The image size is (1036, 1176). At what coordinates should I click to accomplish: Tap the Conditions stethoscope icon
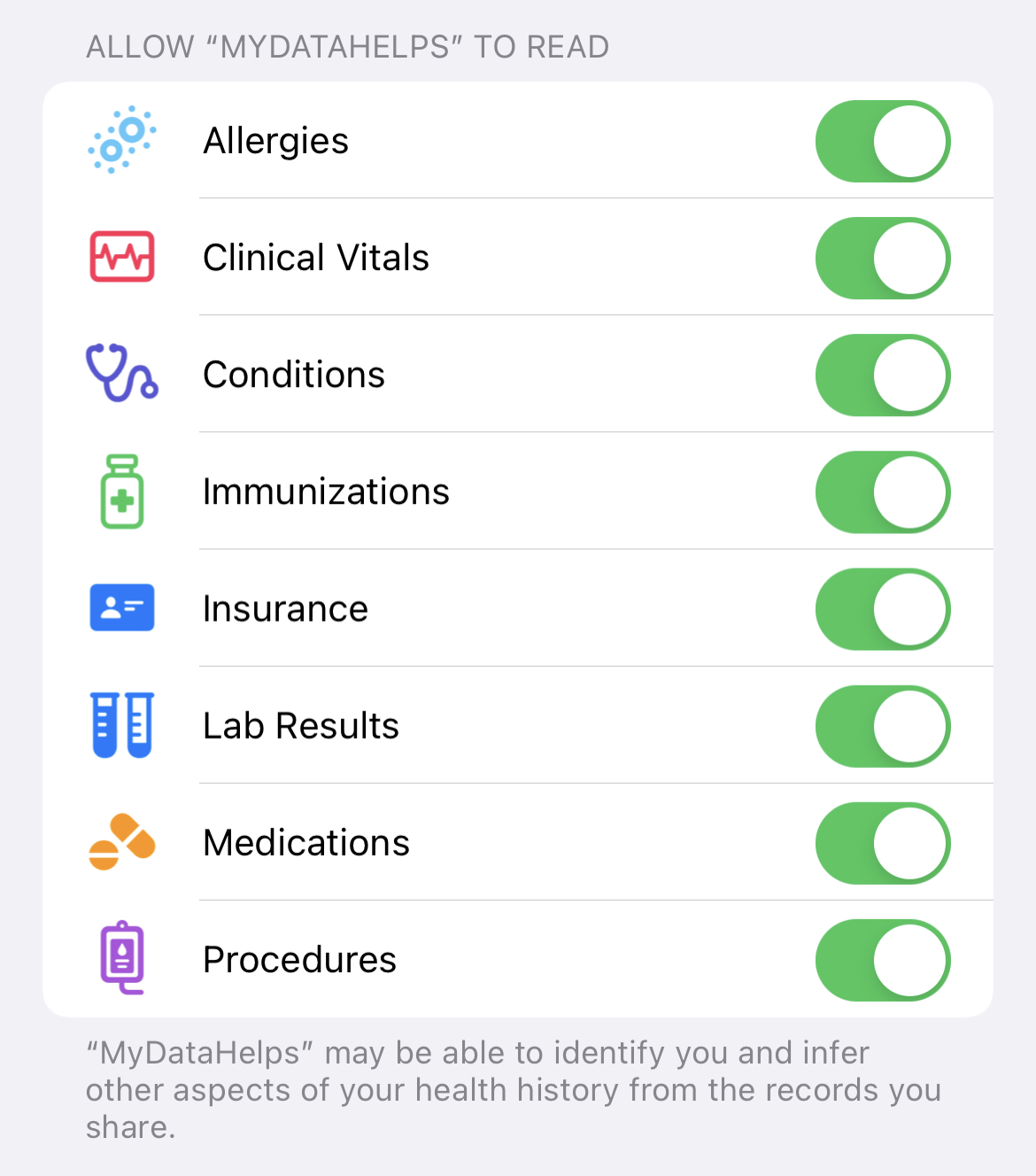(x=122, y=373)
